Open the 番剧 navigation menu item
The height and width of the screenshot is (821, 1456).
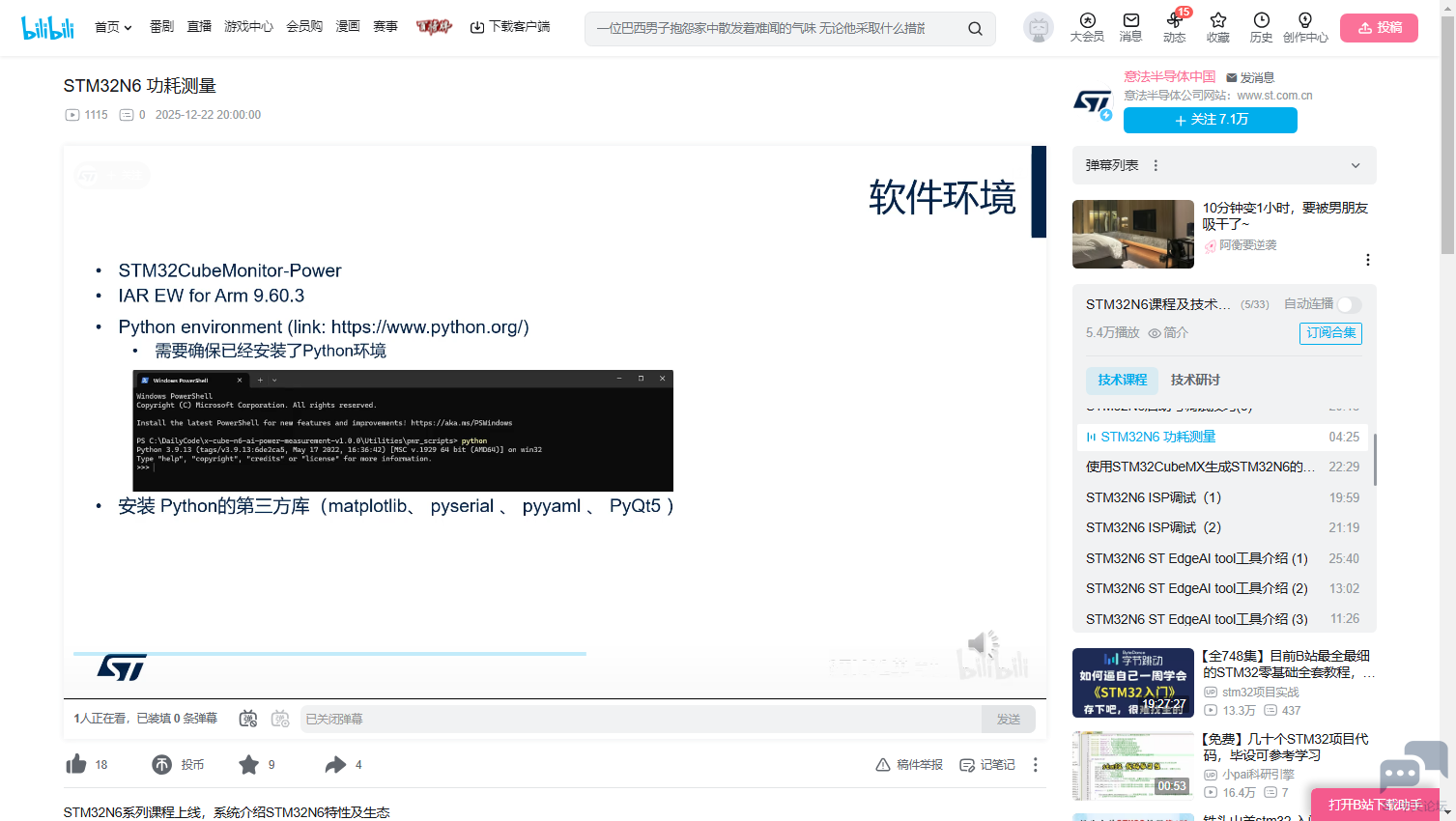point(161,27)
